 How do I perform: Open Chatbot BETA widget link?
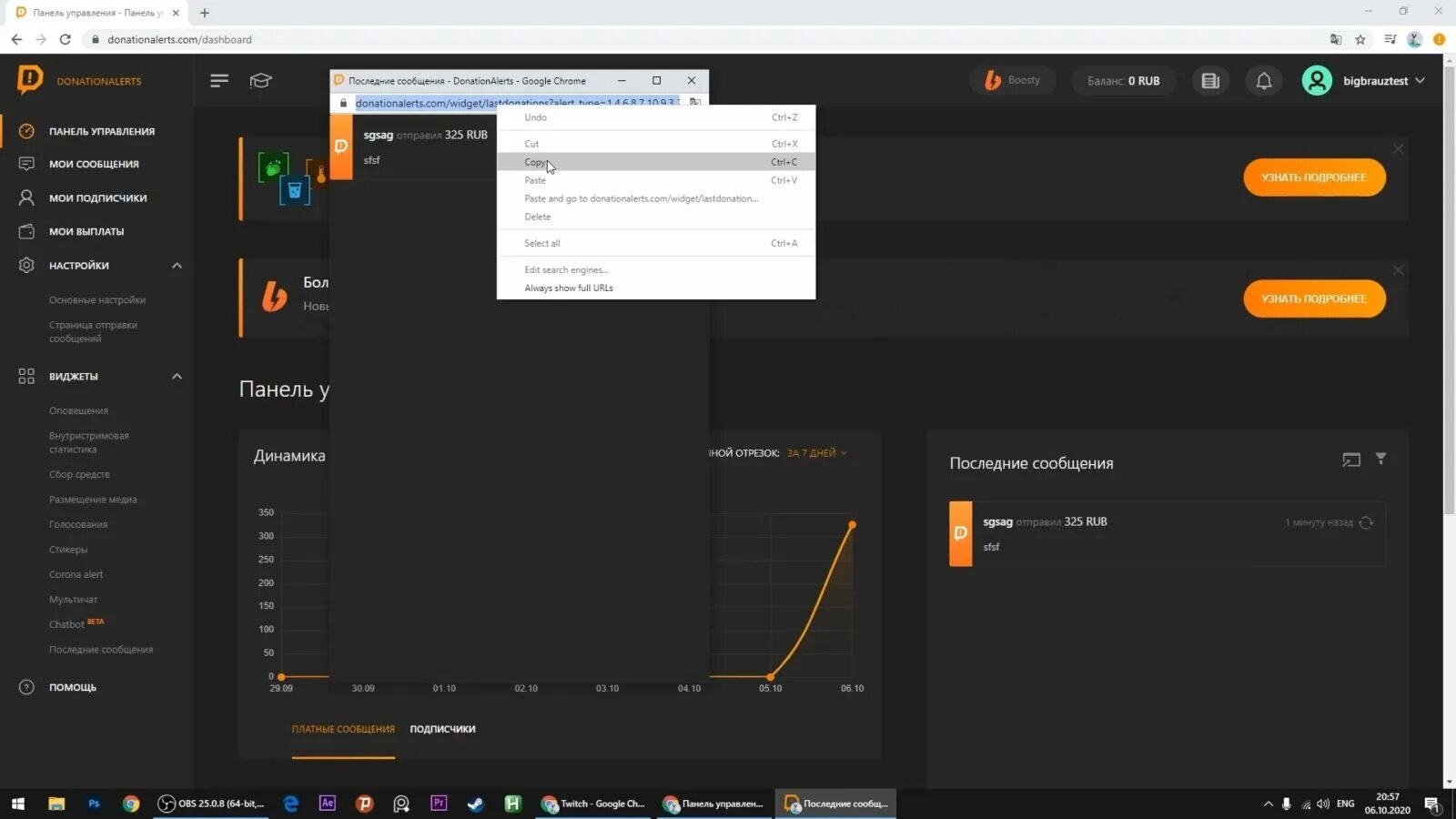click(x=76, y=624)
